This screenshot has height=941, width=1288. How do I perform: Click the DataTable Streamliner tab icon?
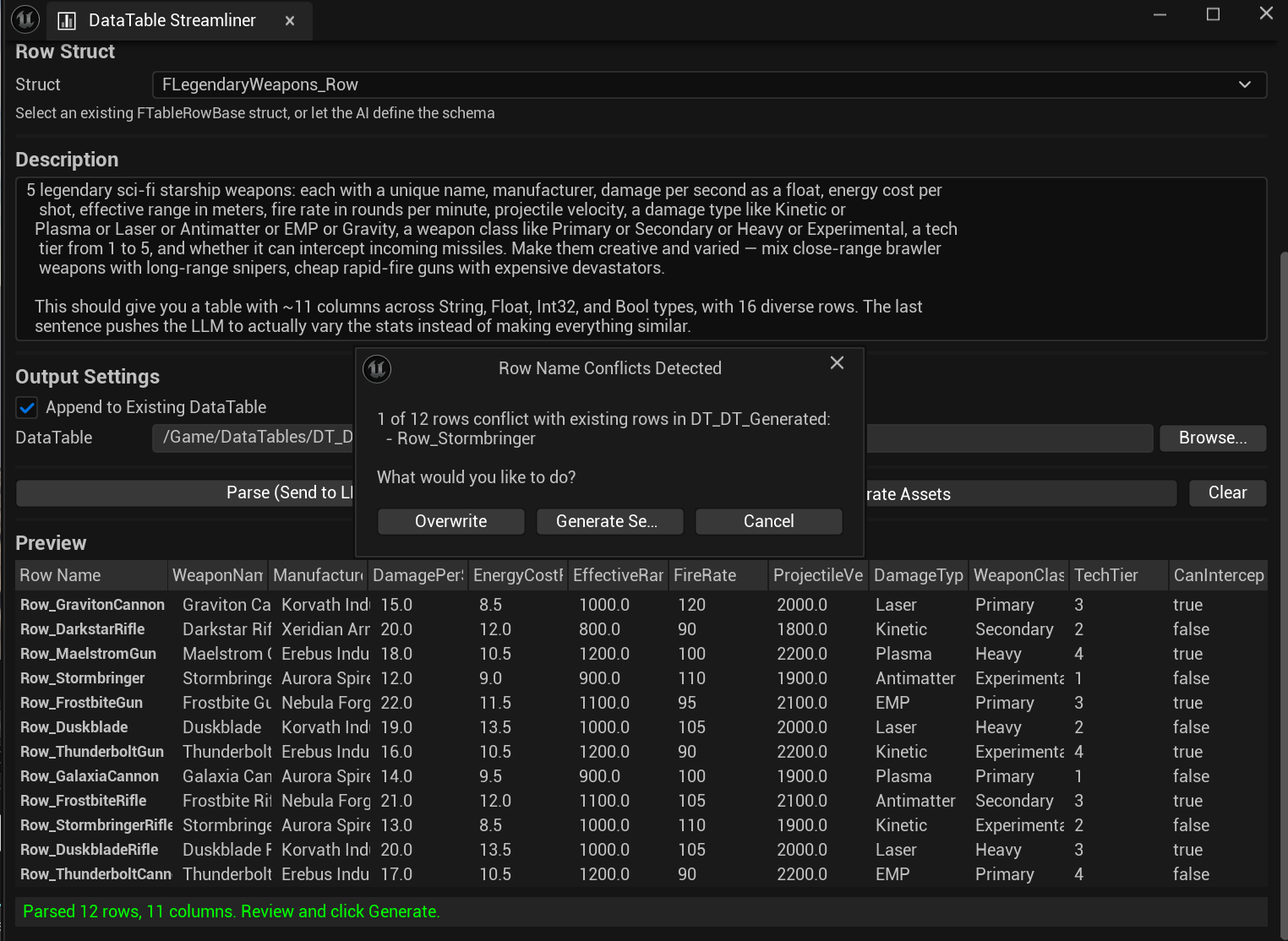pos(67,21)
